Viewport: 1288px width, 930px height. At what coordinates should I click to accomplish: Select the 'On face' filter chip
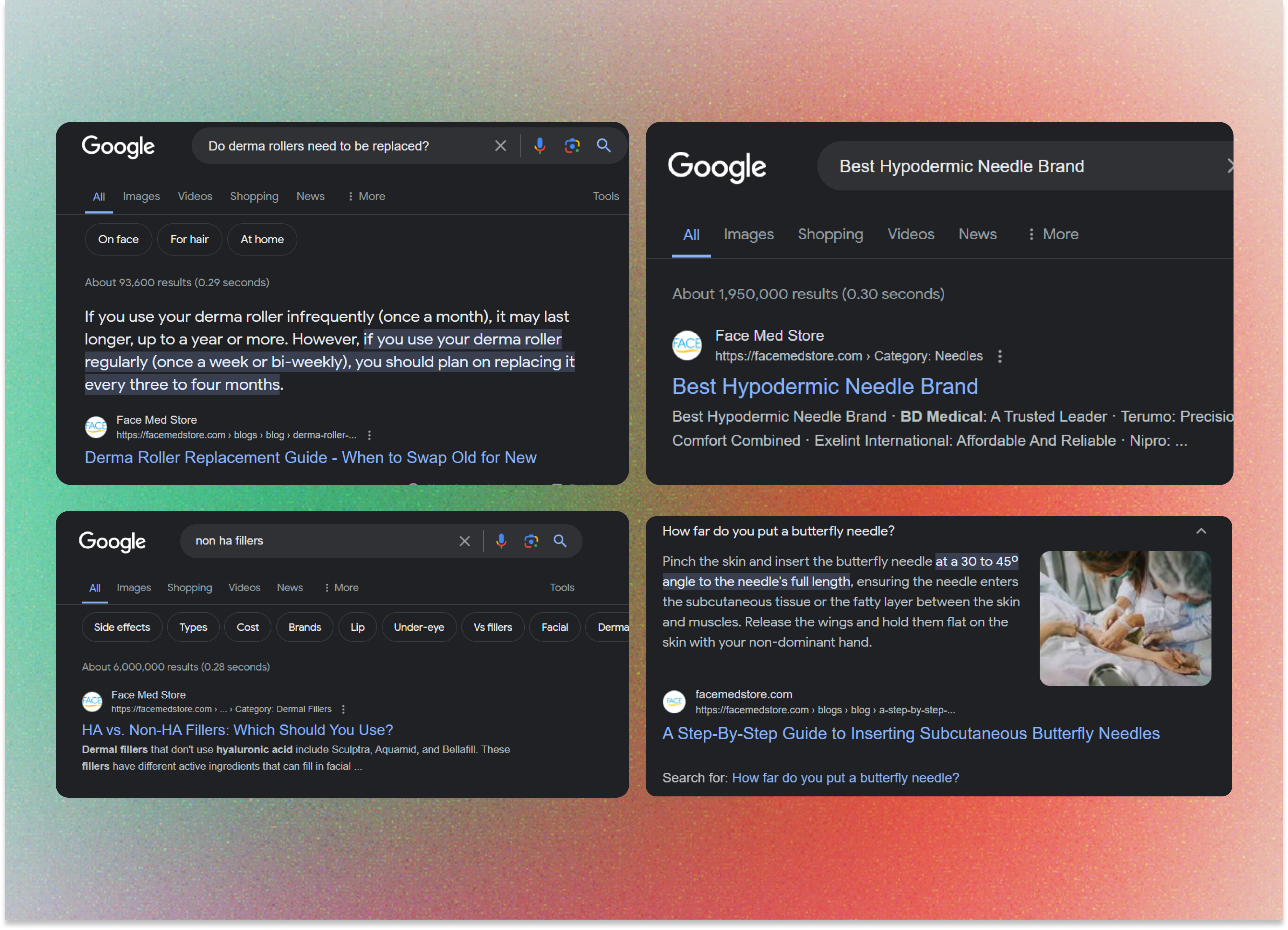click(118, 240)
